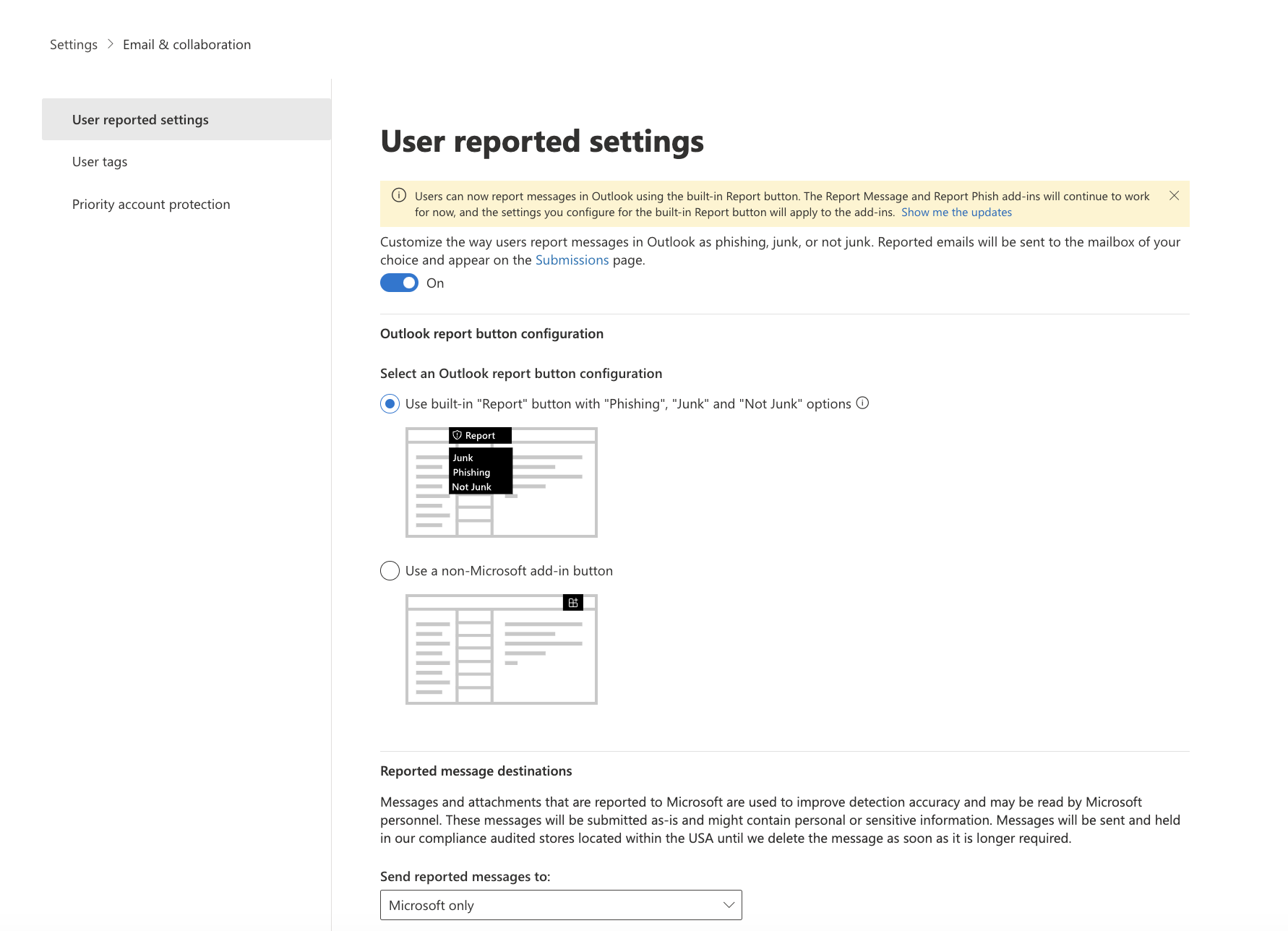Select built-in Report button radio option
The image size is (1288, 931).
coord(390,404)
